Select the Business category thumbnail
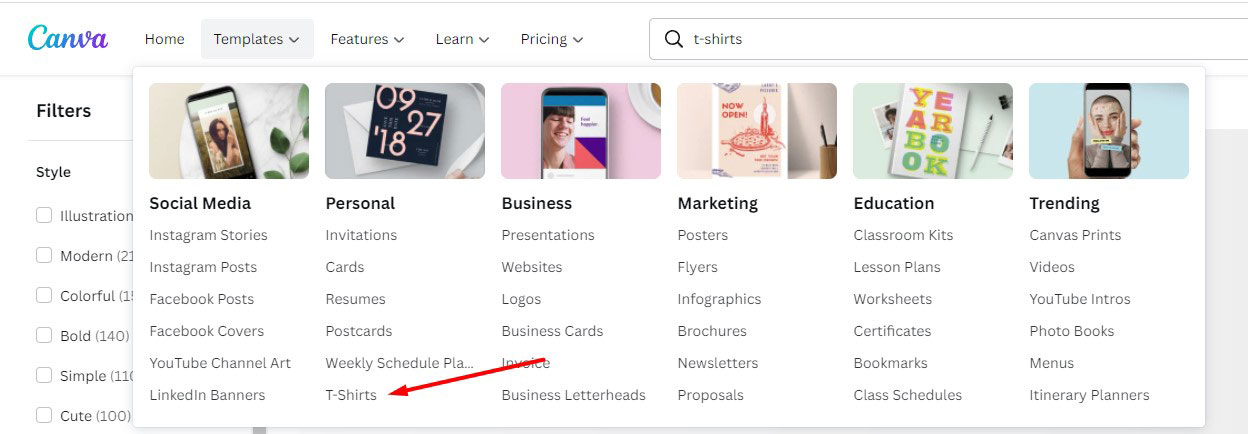 coord(581,131)
